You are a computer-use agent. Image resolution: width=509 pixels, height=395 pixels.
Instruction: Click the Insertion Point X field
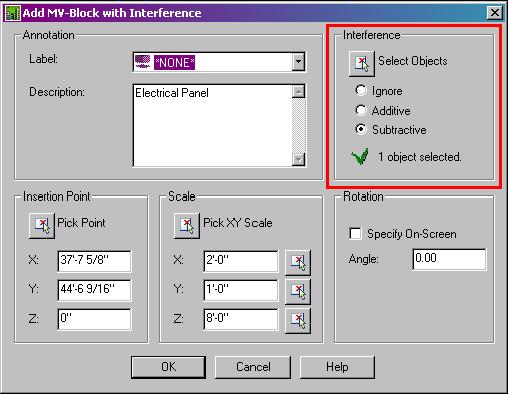[94, 261]
